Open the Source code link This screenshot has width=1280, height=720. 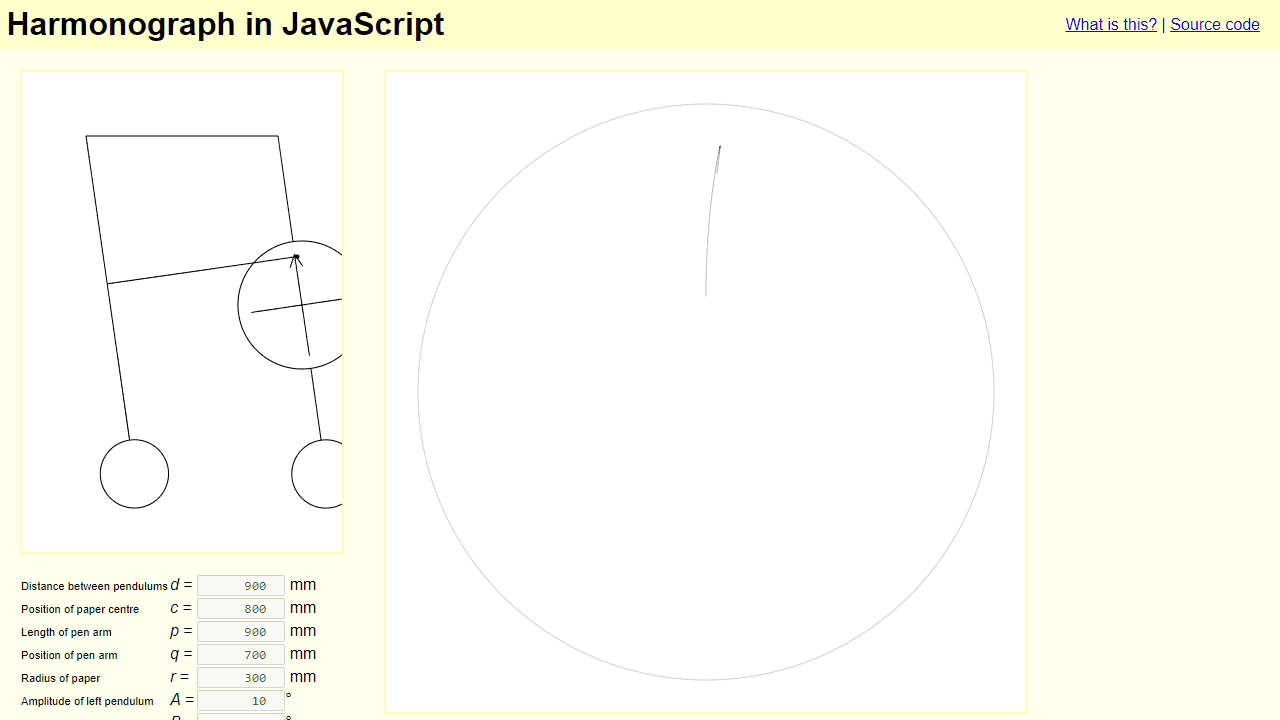[x=1215, y=24]
